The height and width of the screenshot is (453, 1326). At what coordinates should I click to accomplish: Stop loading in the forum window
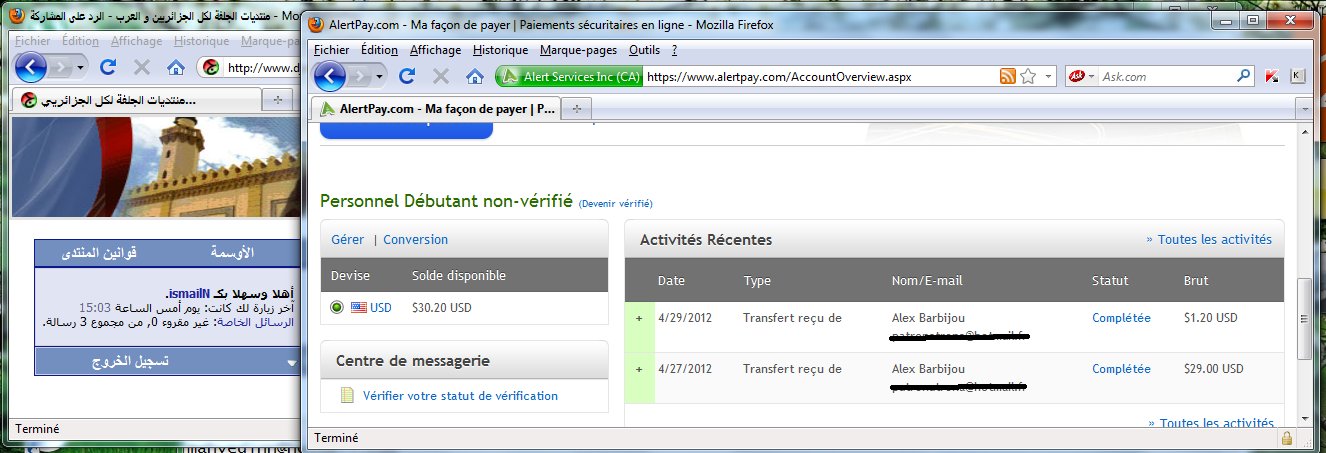(141, 68)
